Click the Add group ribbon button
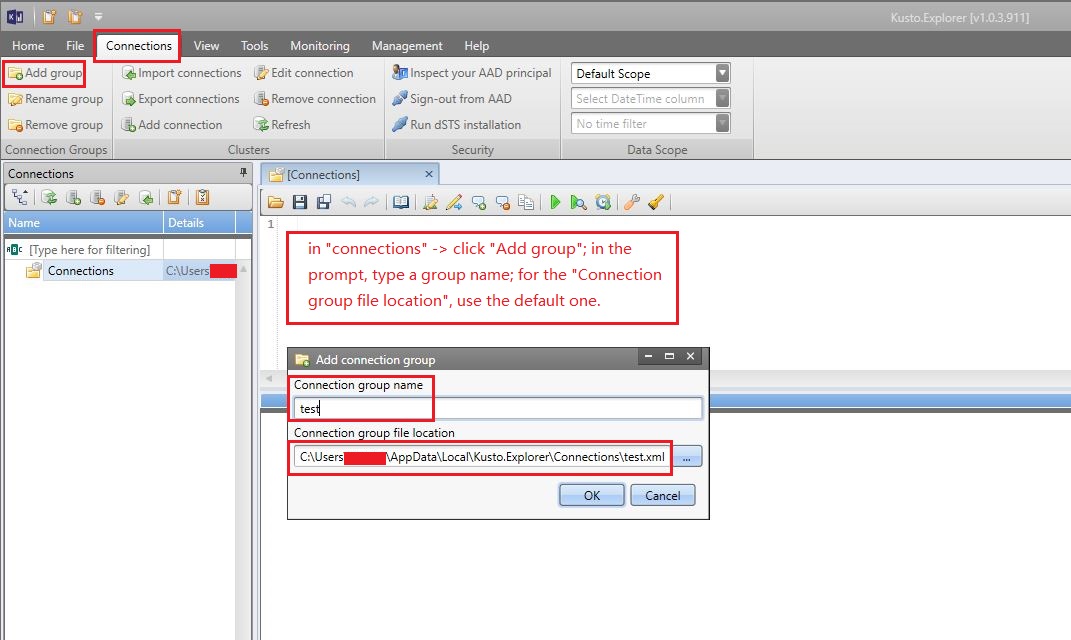The width and height of the screenshot is (1071, 640). [x=45, y=73]
